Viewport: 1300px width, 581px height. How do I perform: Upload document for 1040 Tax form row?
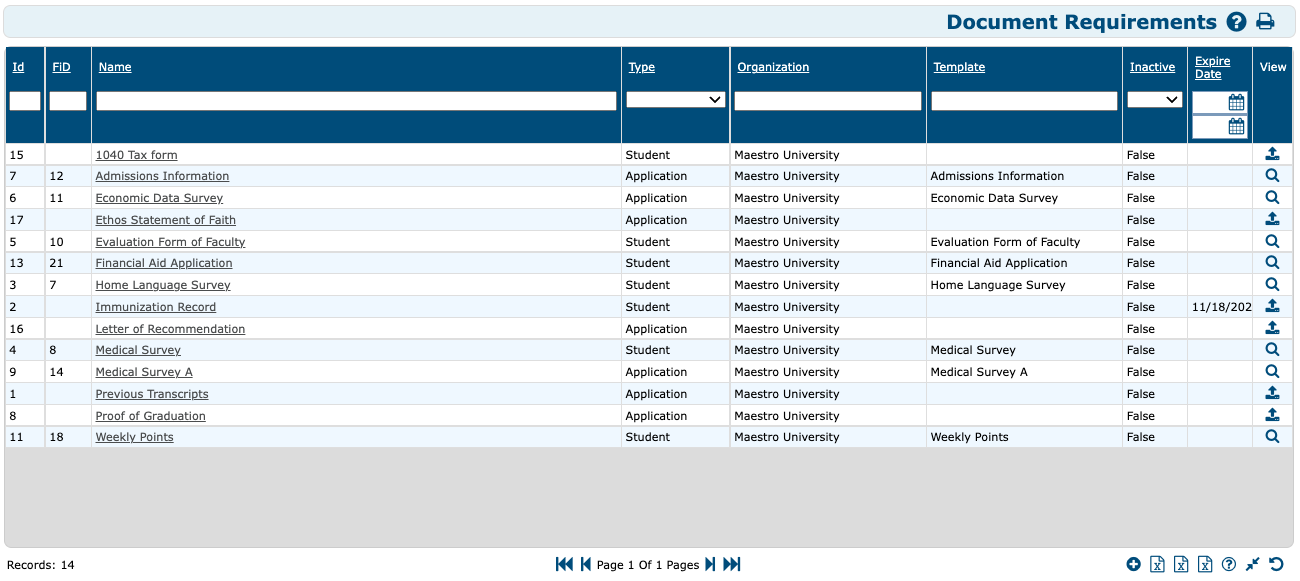tap(1272, 154)
